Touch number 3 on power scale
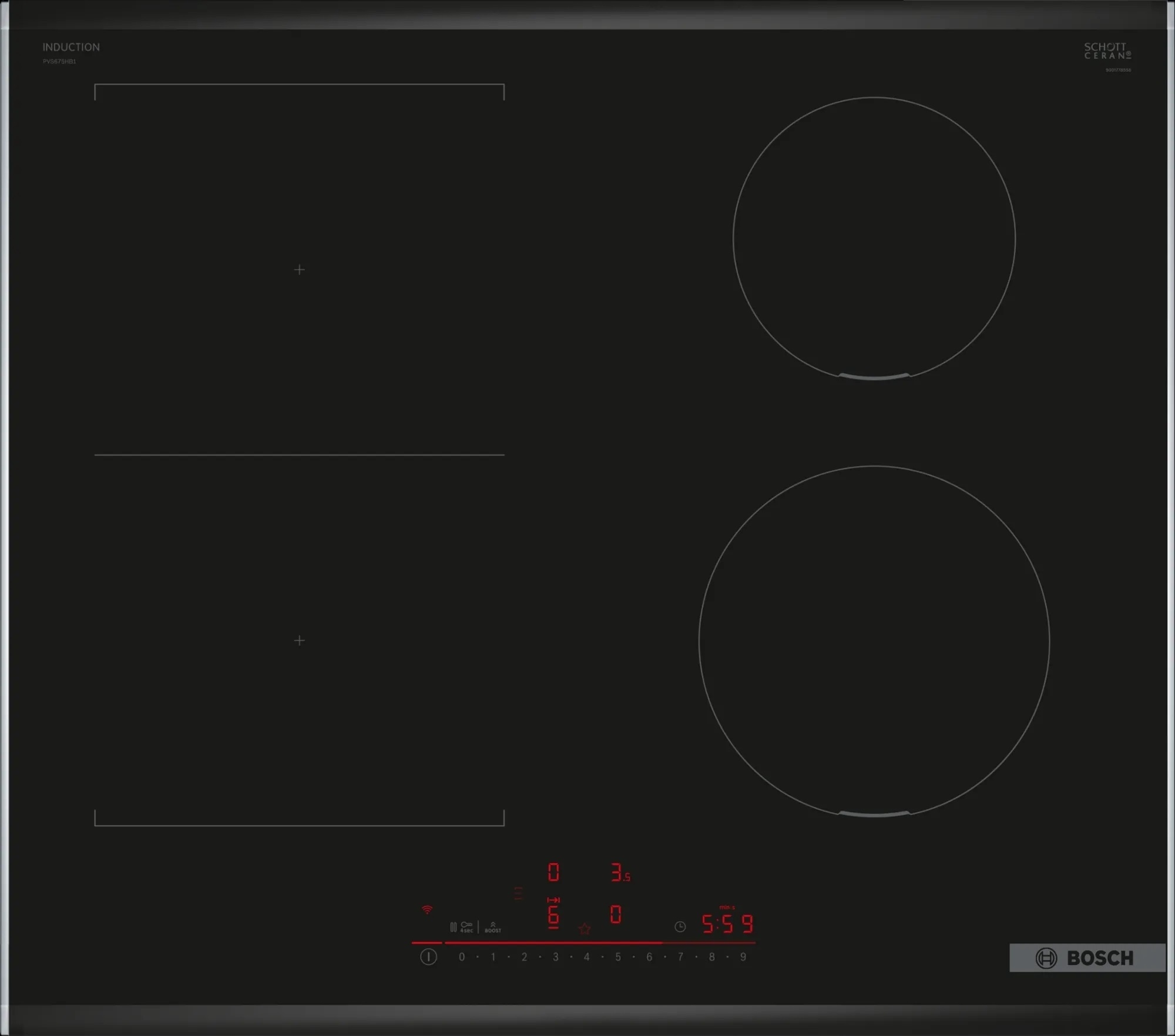The width and height of the screenshot is (1175, 1036). [x=555, y=957]
